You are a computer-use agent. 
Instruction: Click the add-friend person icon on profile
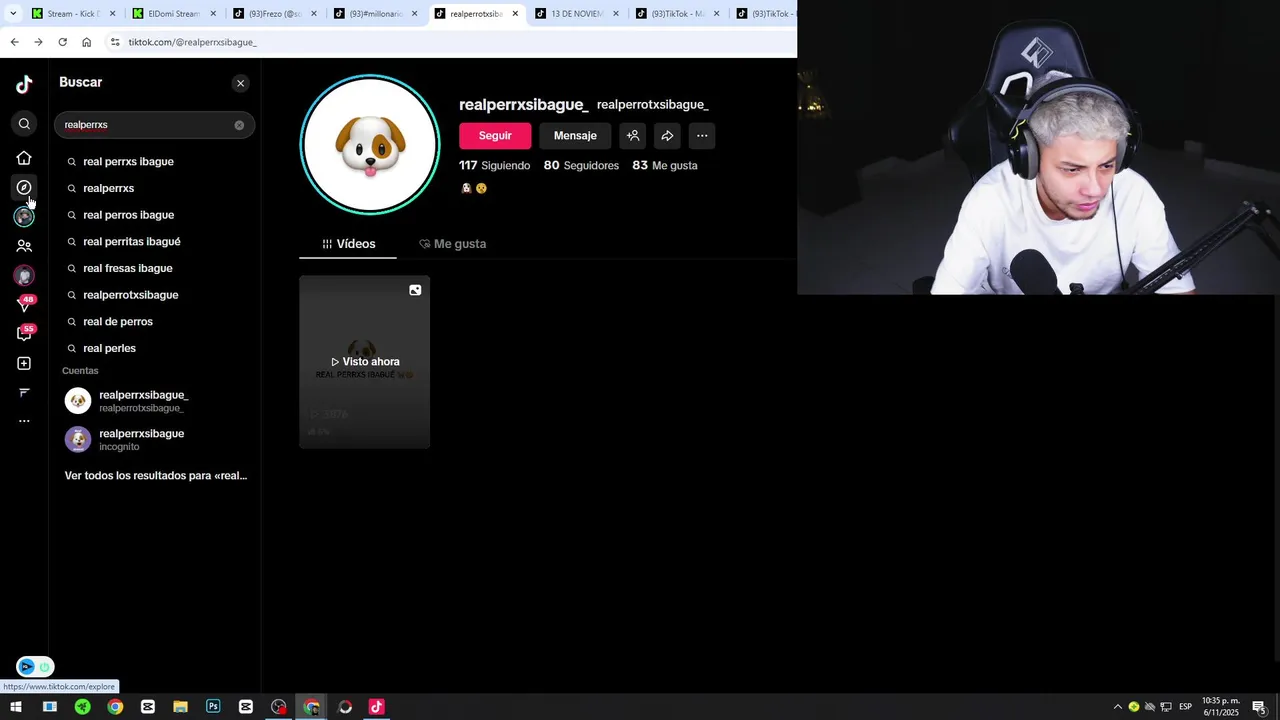coord(632,136)
